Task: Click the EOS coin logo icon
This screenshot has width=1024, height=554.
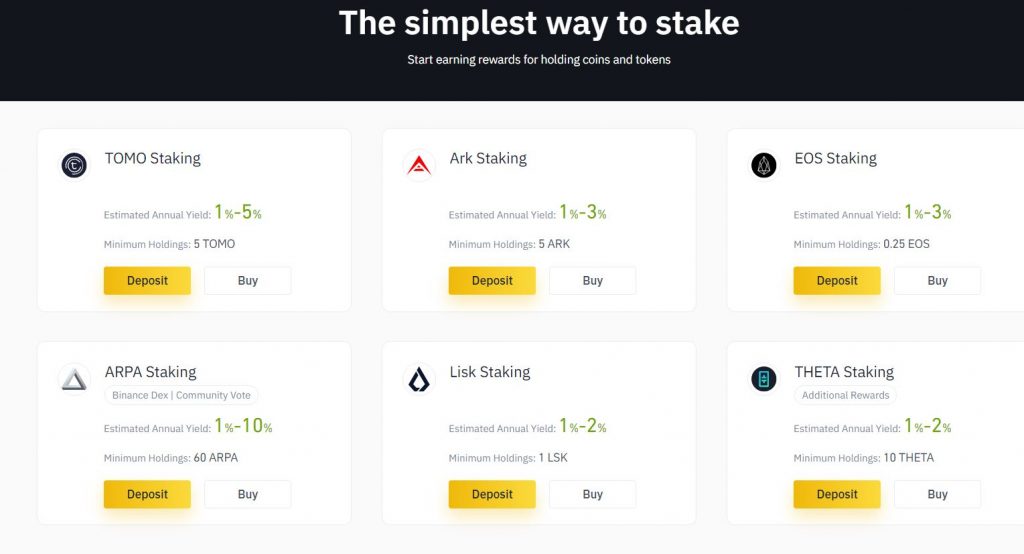Action: point(763,165)
